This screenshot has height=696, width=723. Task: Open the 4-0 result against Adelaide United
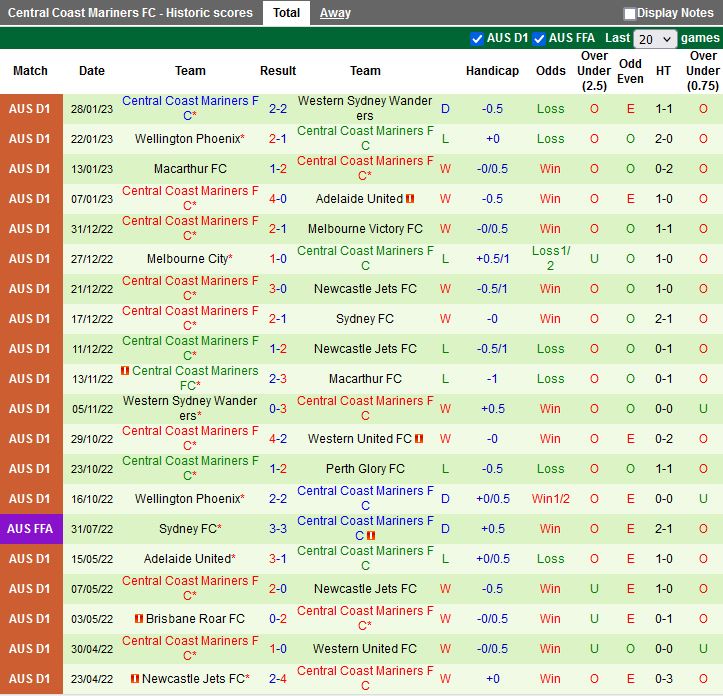[x=278, y=199]
